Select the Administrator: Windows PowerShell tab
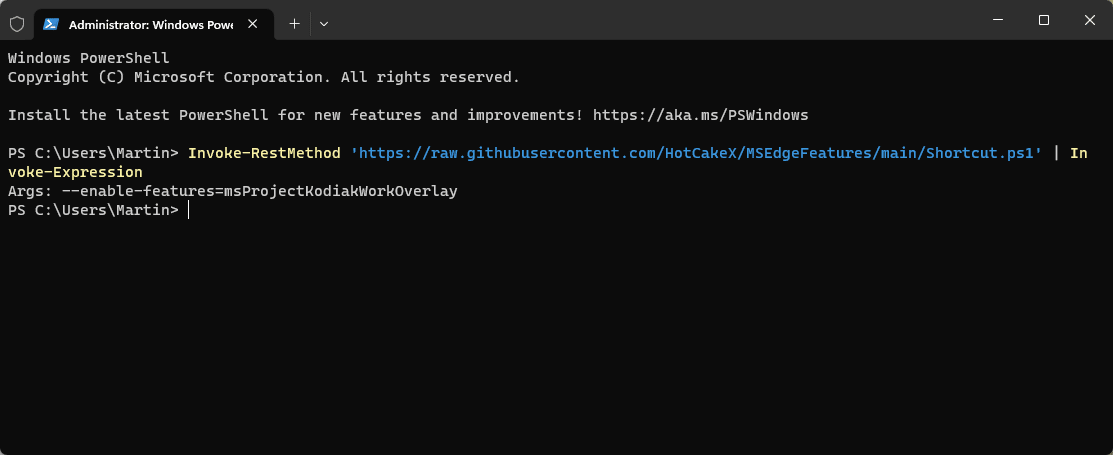The width and height of the screenshot is (1113, 455). tap(150, 22)
